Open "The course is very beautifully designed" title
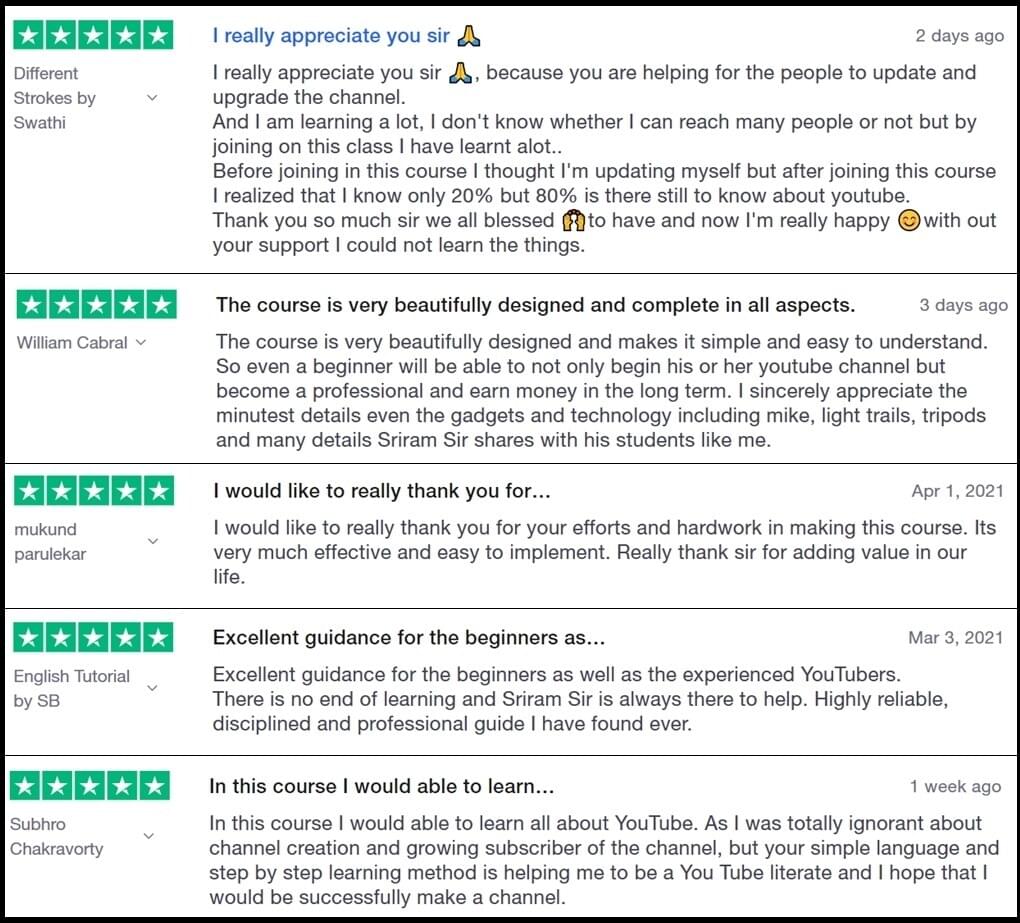Viewport: 1020px width, 923px height. tap(535, 305)
